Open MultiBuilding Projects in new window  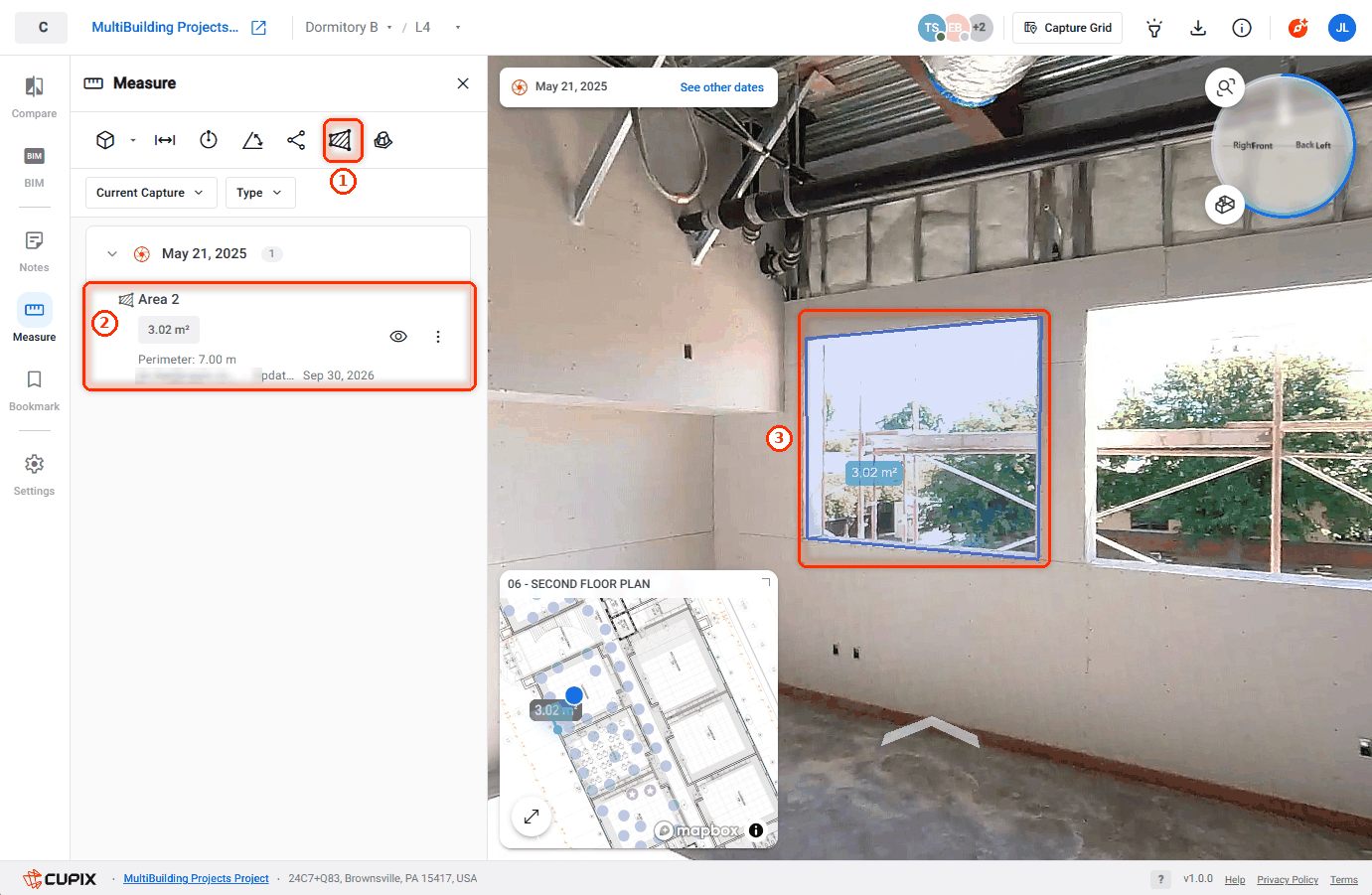(259, 28)
